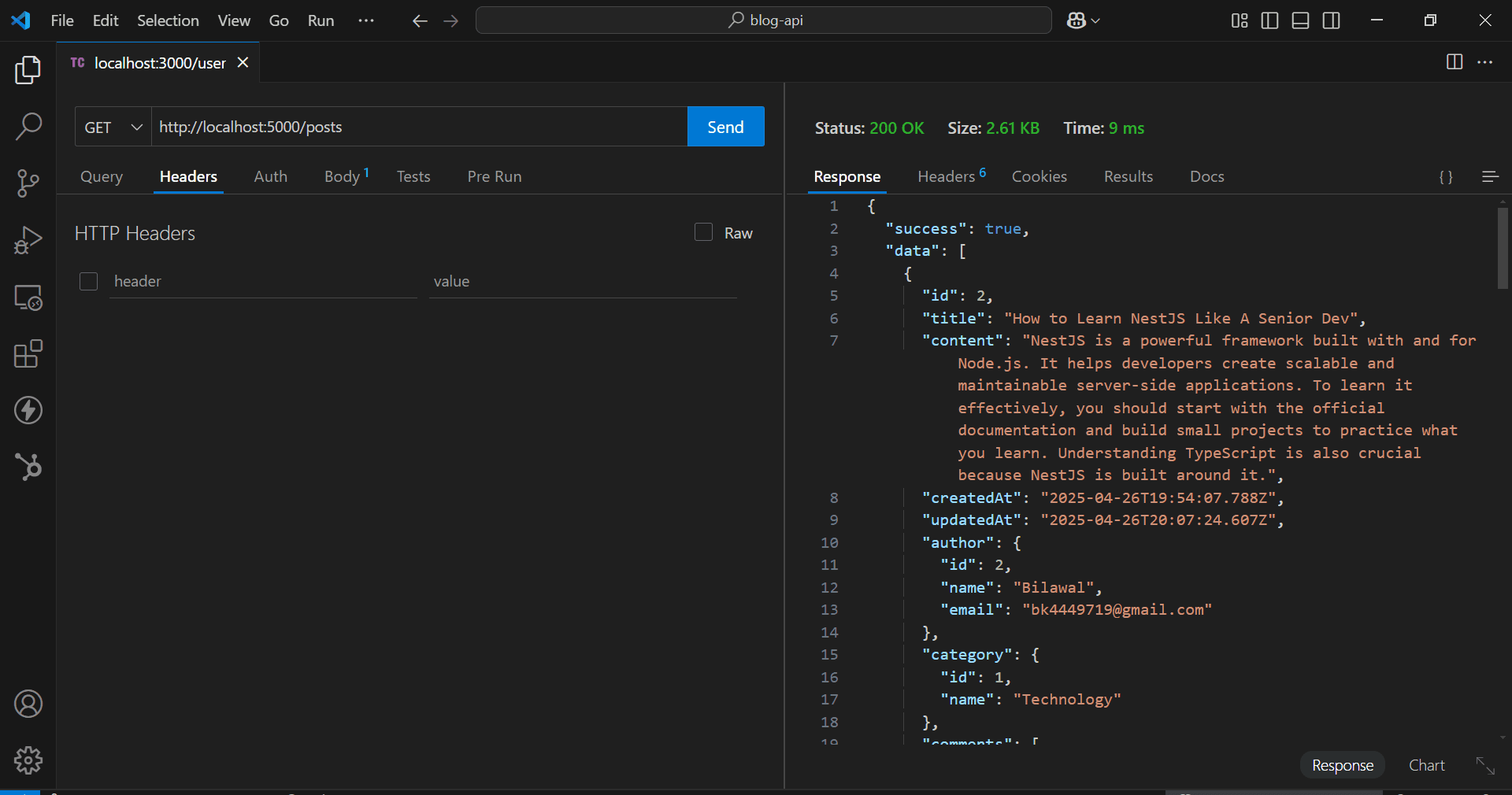Viewport: 1512px width, 795px height.
Task: Open the Search view in activity bar
Action: pos(28,127)
